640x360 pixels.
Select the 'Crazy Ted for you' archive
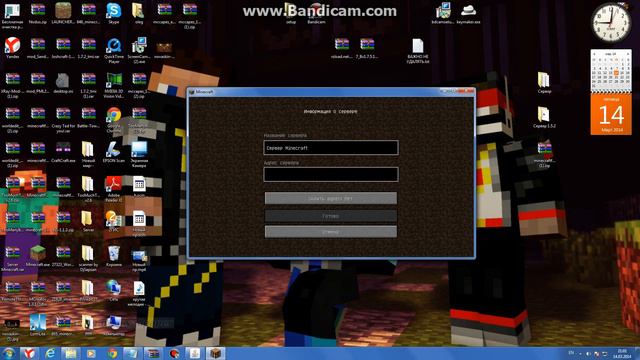coord(63,120)
